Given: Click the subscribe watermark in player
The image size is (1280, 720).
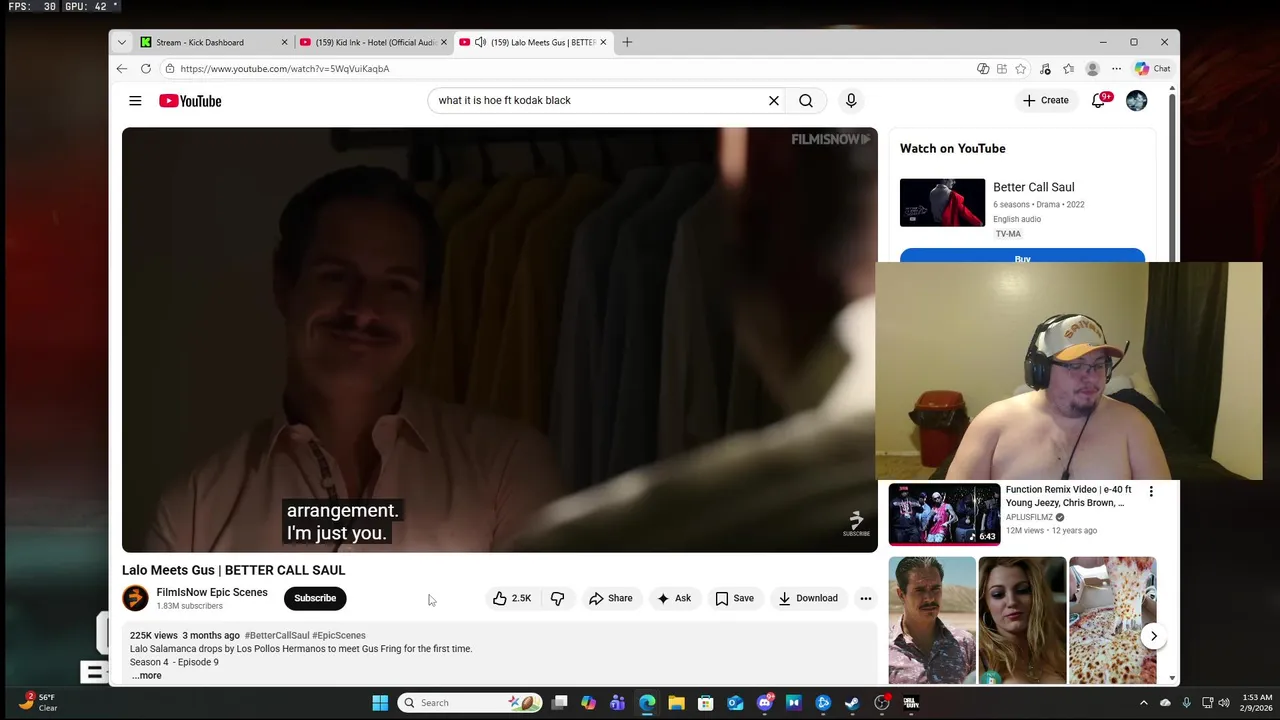Looking at the screenshot, I should 856,523.
